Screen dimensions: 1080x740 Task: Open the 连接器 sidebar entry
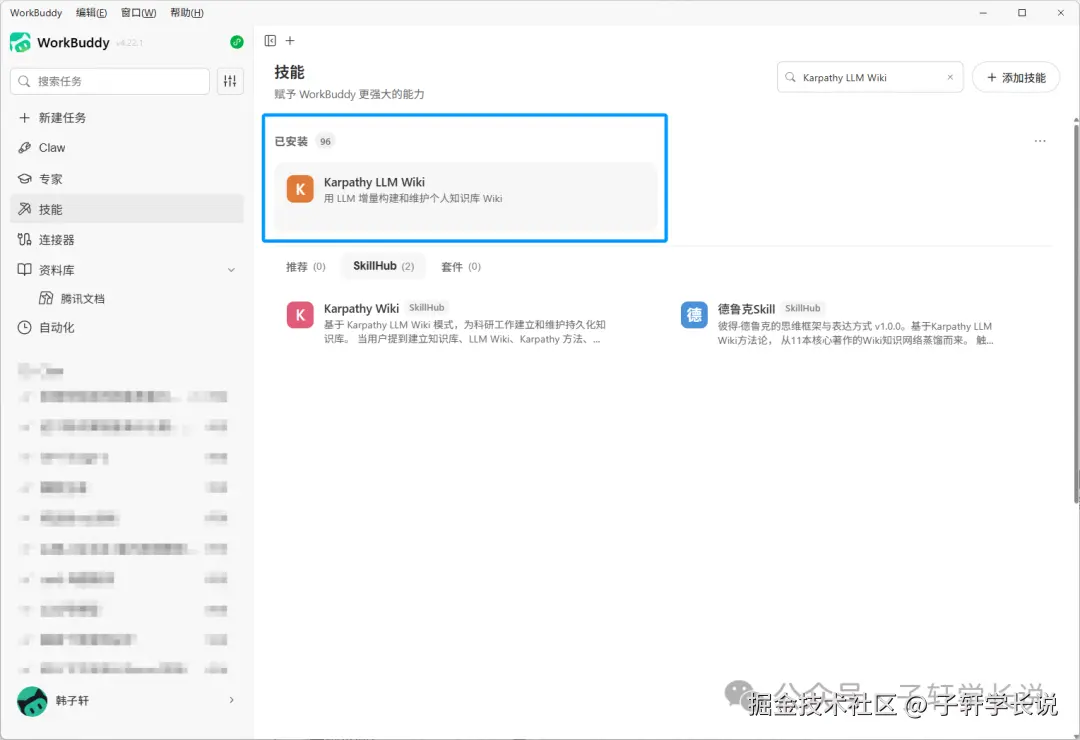pos(127,239)
